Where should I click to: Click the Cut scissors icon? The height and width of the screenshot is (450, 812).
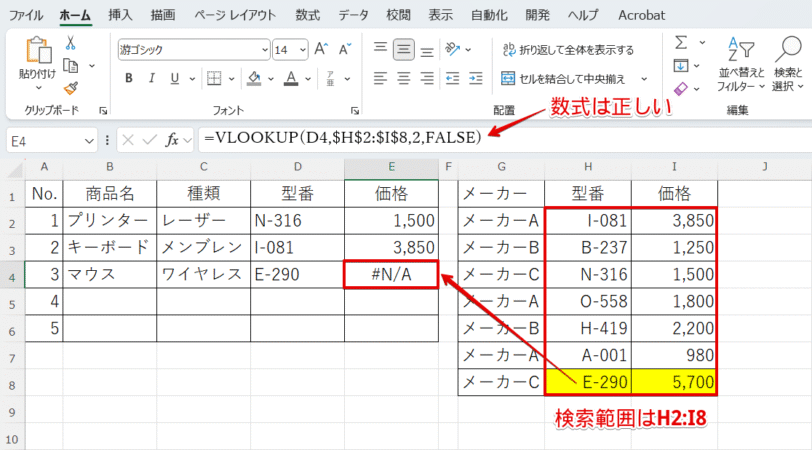[x=70, y=43]
